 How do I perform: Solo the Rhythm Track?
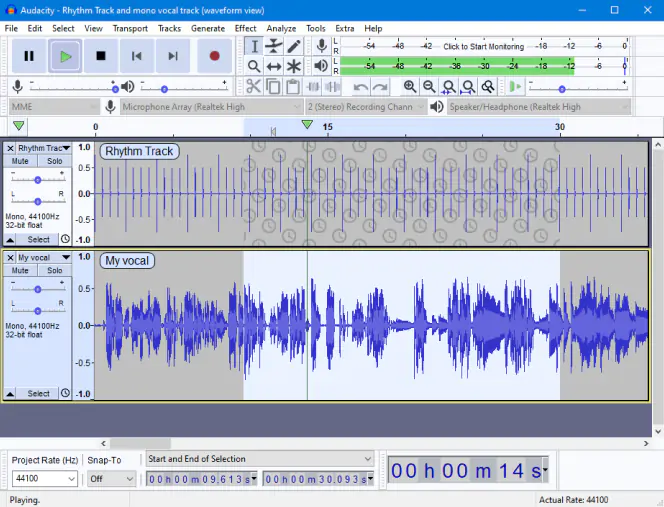(55, 161)
